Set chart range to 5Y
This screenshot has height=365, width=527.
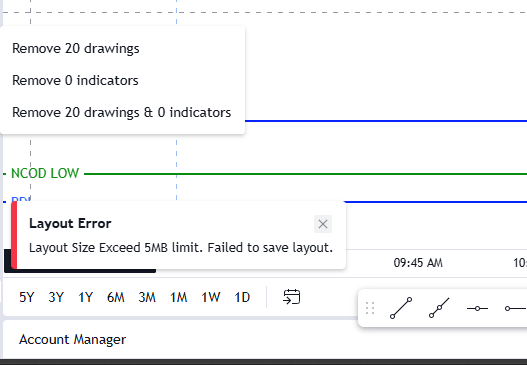coord(27,297)
